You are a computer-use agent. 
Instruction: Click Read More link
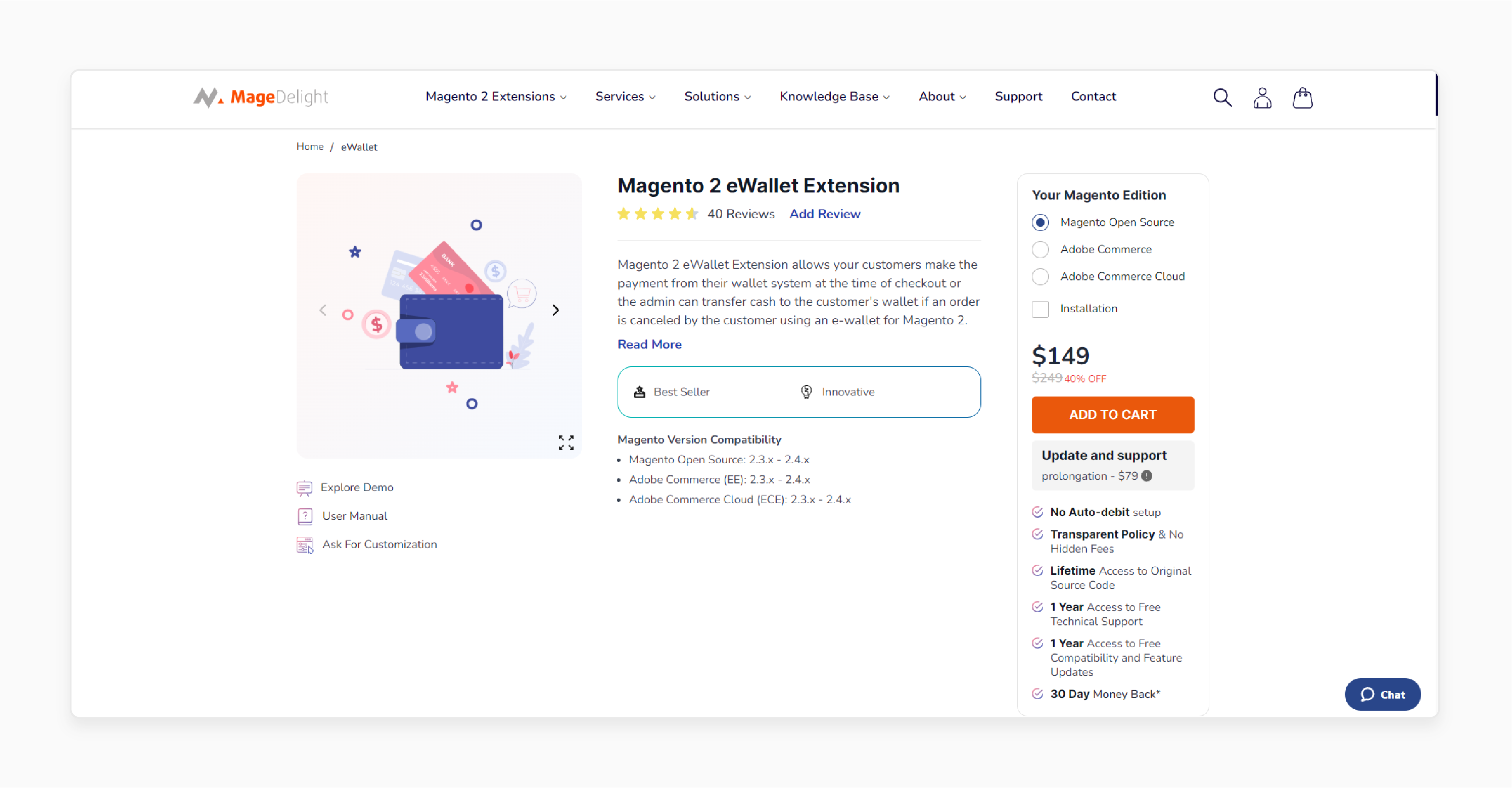coord(649,344)
